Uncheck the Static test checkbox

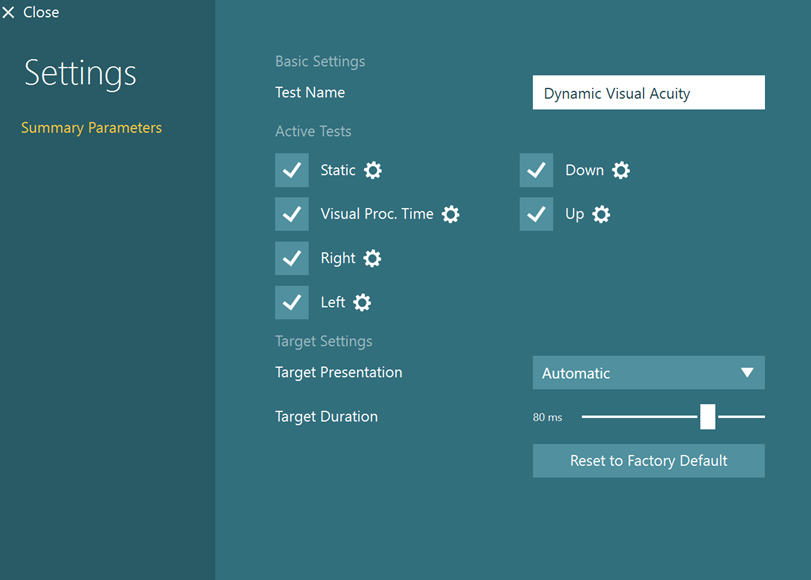tap(292, 170)
